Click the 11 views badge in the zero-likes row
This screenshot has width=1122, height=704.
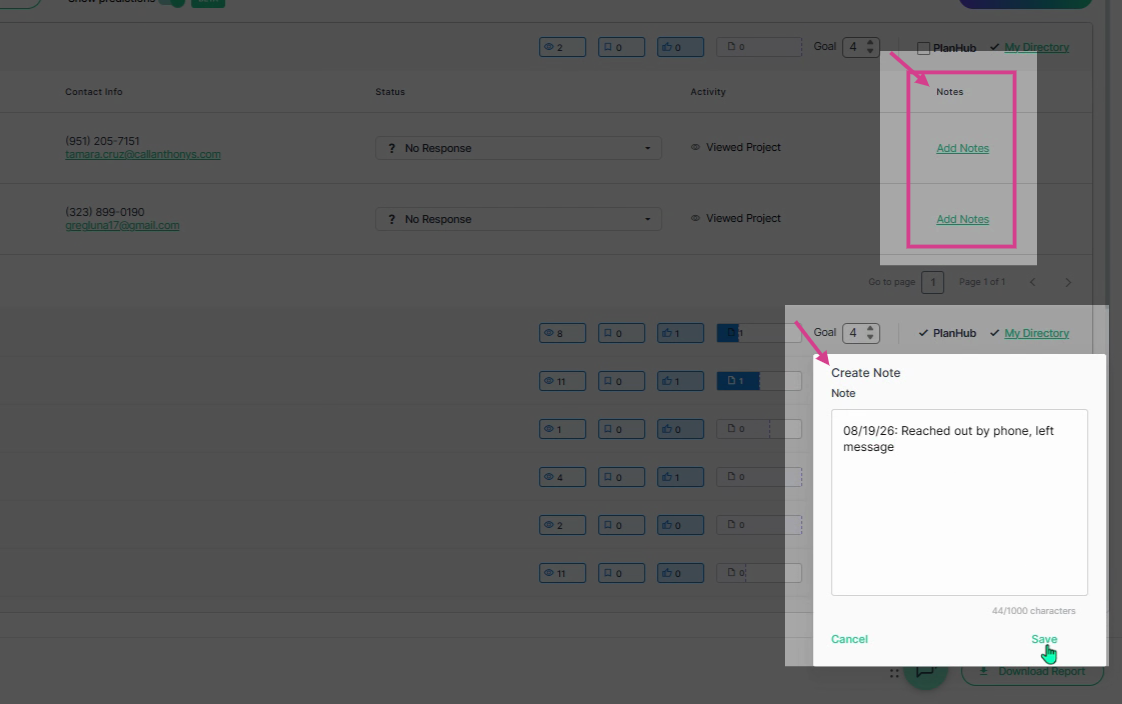(562, 573)
